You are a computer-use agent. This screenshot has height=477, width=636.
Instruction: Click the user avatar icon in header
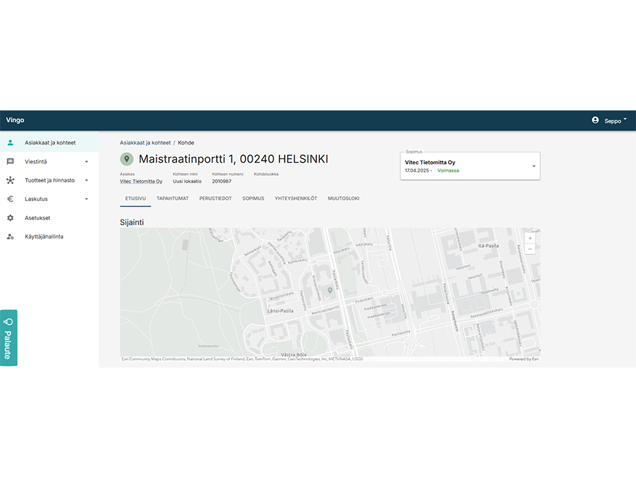click(596, 120)
